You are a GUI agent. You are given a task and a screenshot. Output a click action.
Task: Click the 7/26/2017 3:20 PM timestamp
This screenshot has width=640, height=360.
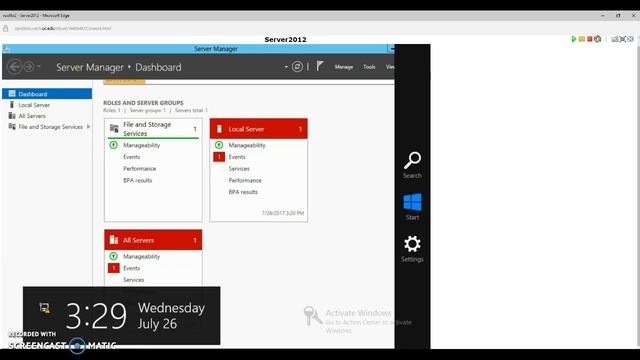point(282,213)
